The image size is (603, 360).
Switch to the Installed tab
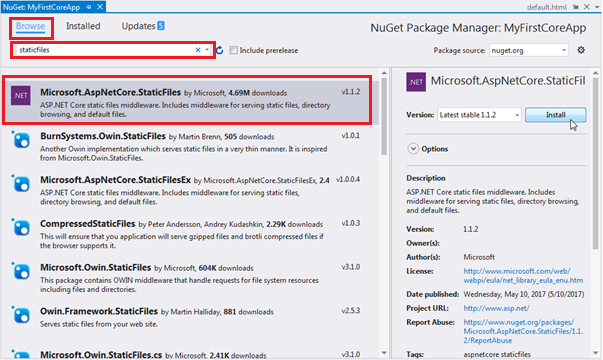(x=83, y=26)
